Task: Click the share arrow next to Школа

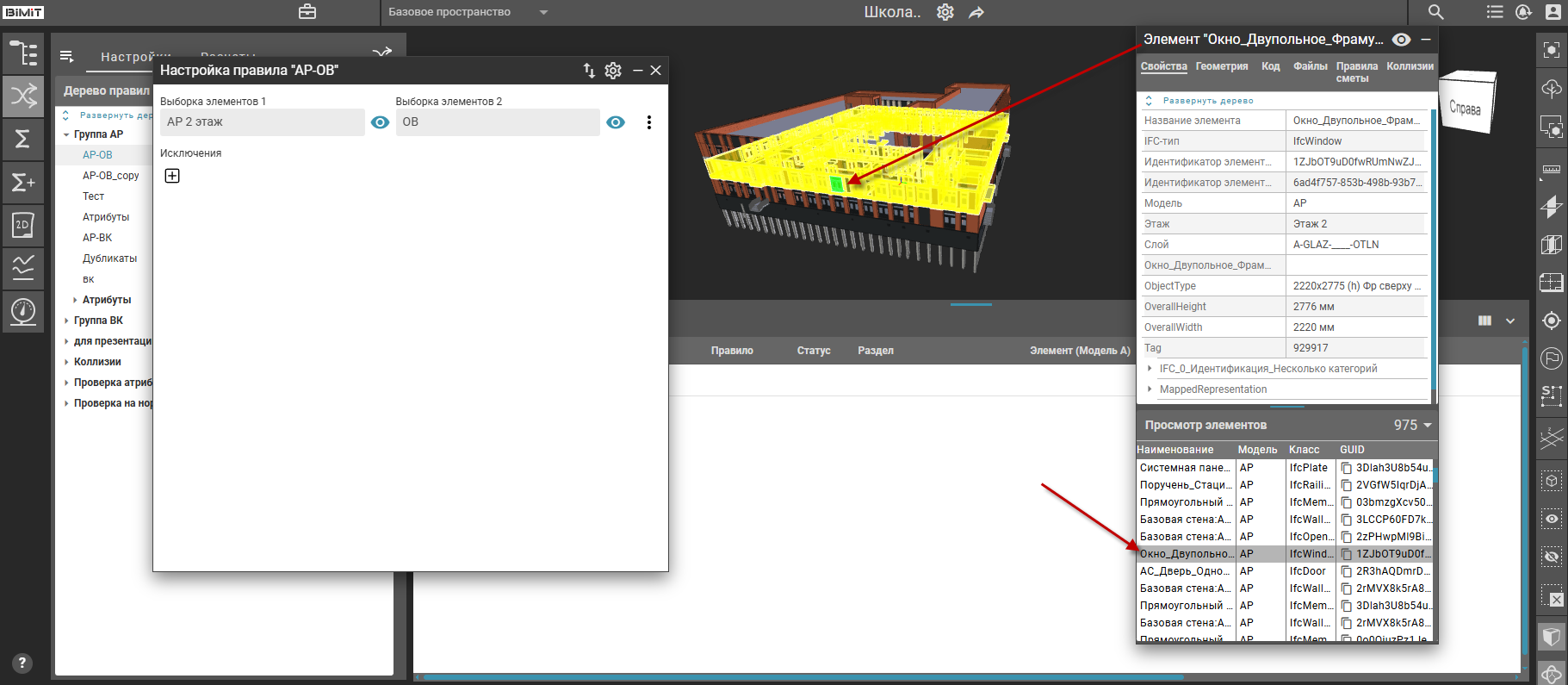Action: (976, 13)
